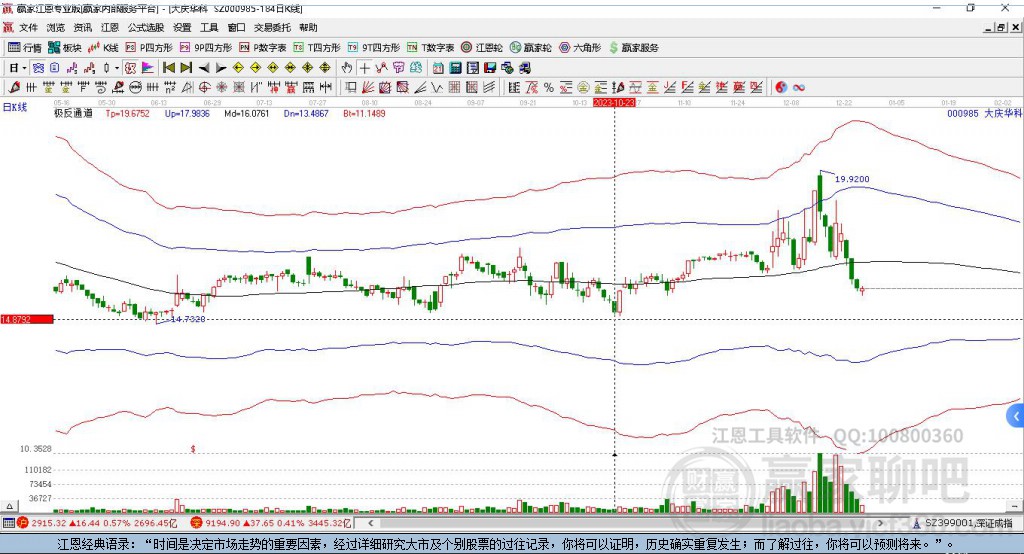The height and width of the screenshot is (554, 1024).
Task: Select the target circle crosshair tool
Action: (204, 87)
